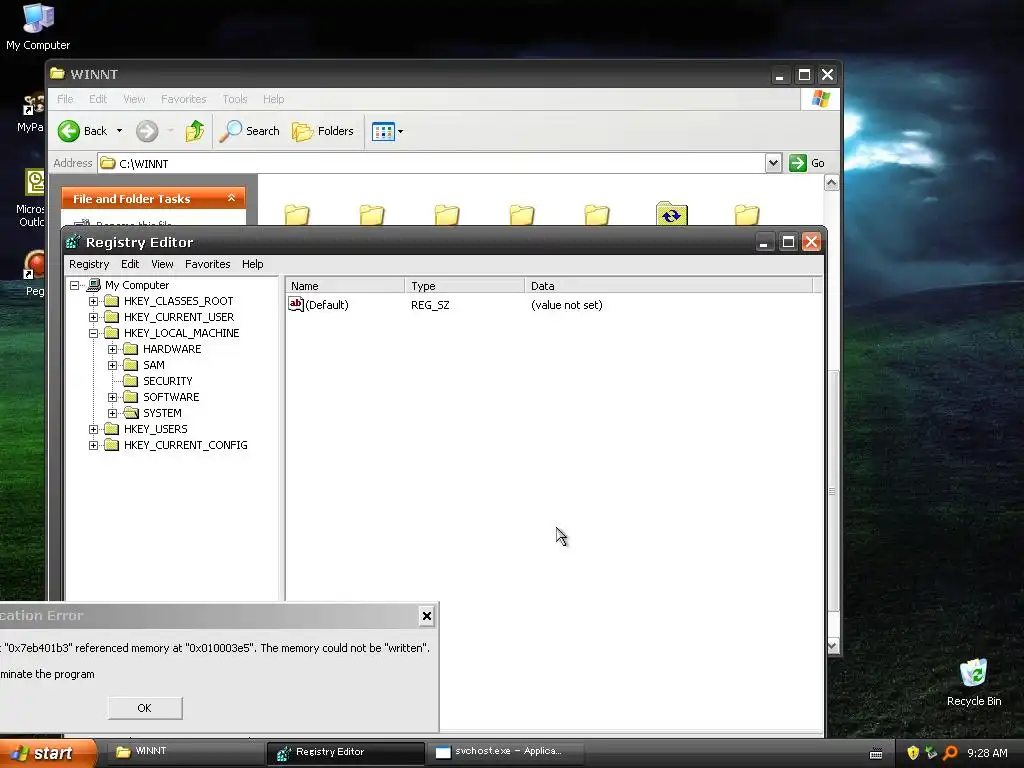The width and height of the screenshot is (1024, 768).
Task: Click the Name column header
Action: click(x=345, y=285)
